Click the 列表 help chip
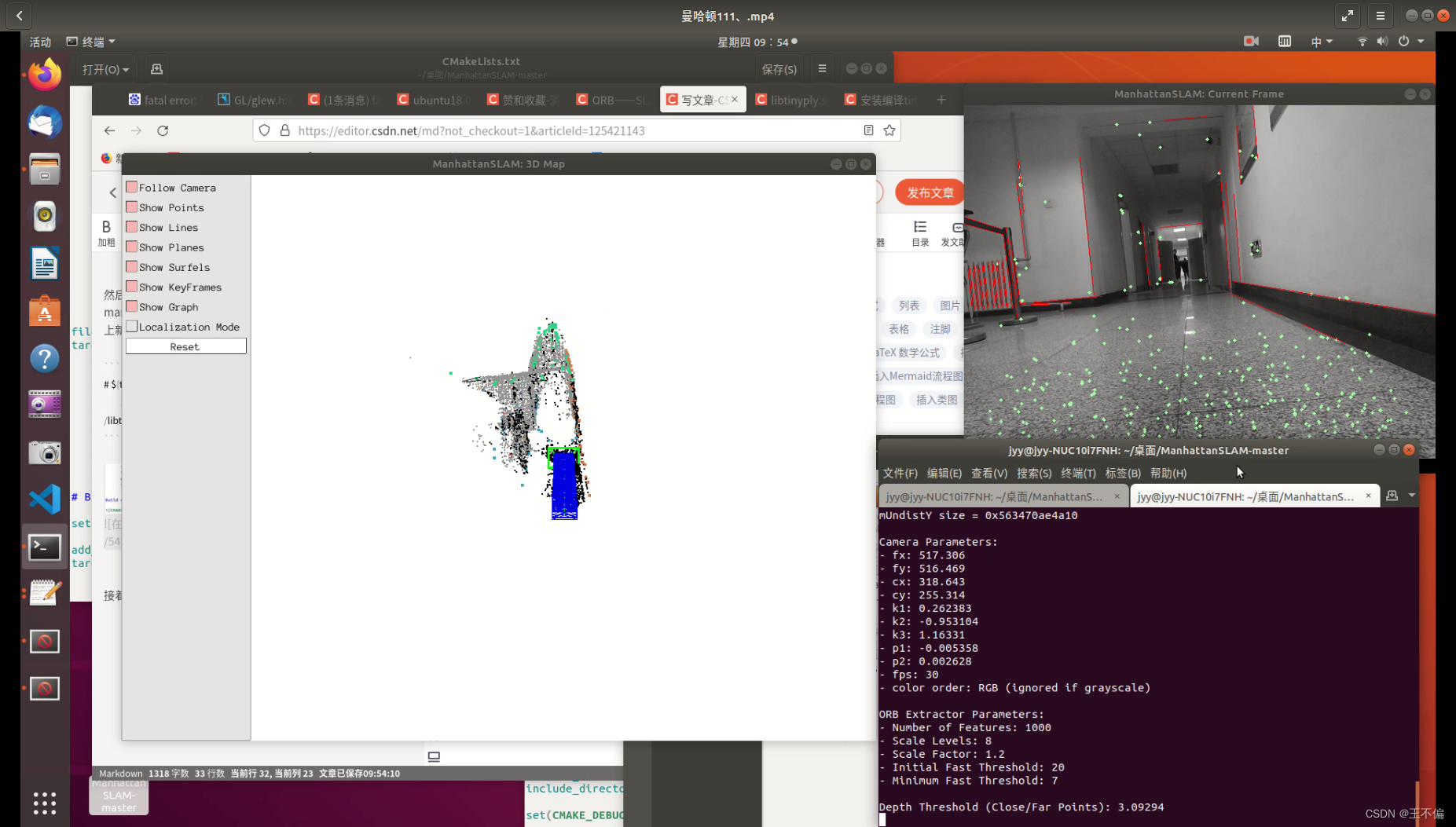This screenshot has width=1456, height=827. pyautogui.click(x=909, y=306)
